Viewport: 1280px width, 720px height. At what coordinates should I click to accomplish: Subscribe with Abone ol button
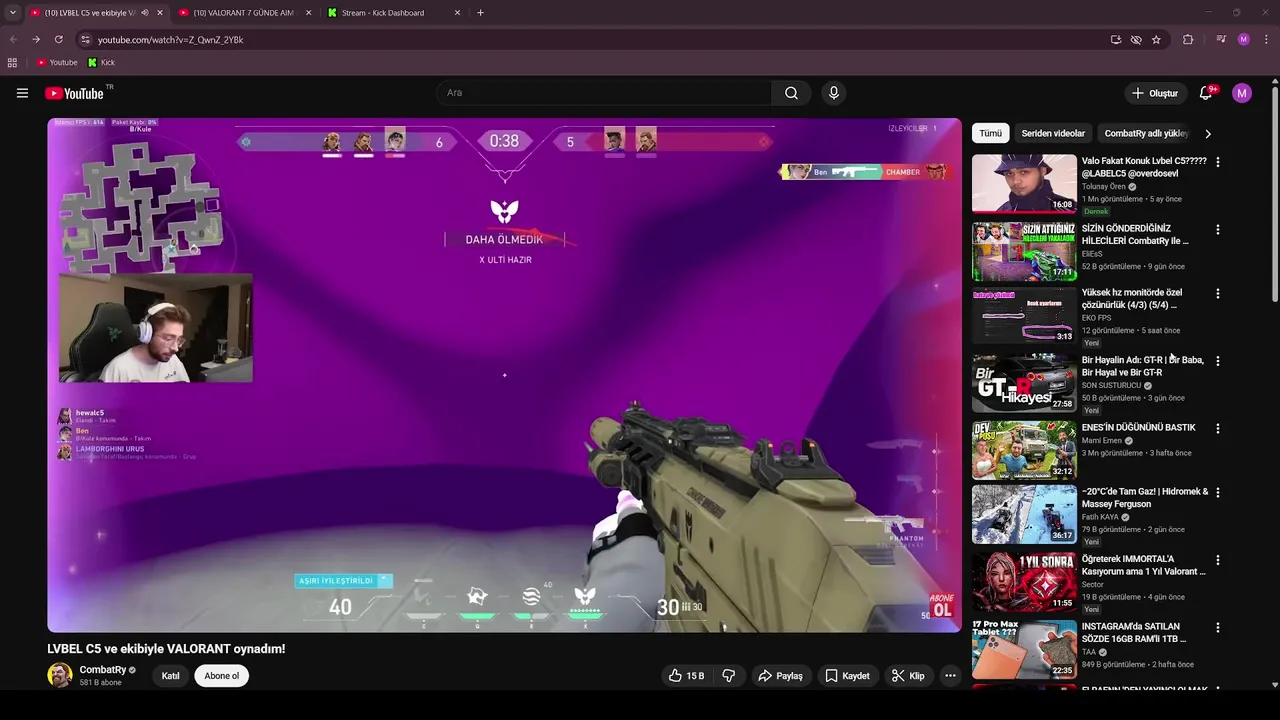222,676
